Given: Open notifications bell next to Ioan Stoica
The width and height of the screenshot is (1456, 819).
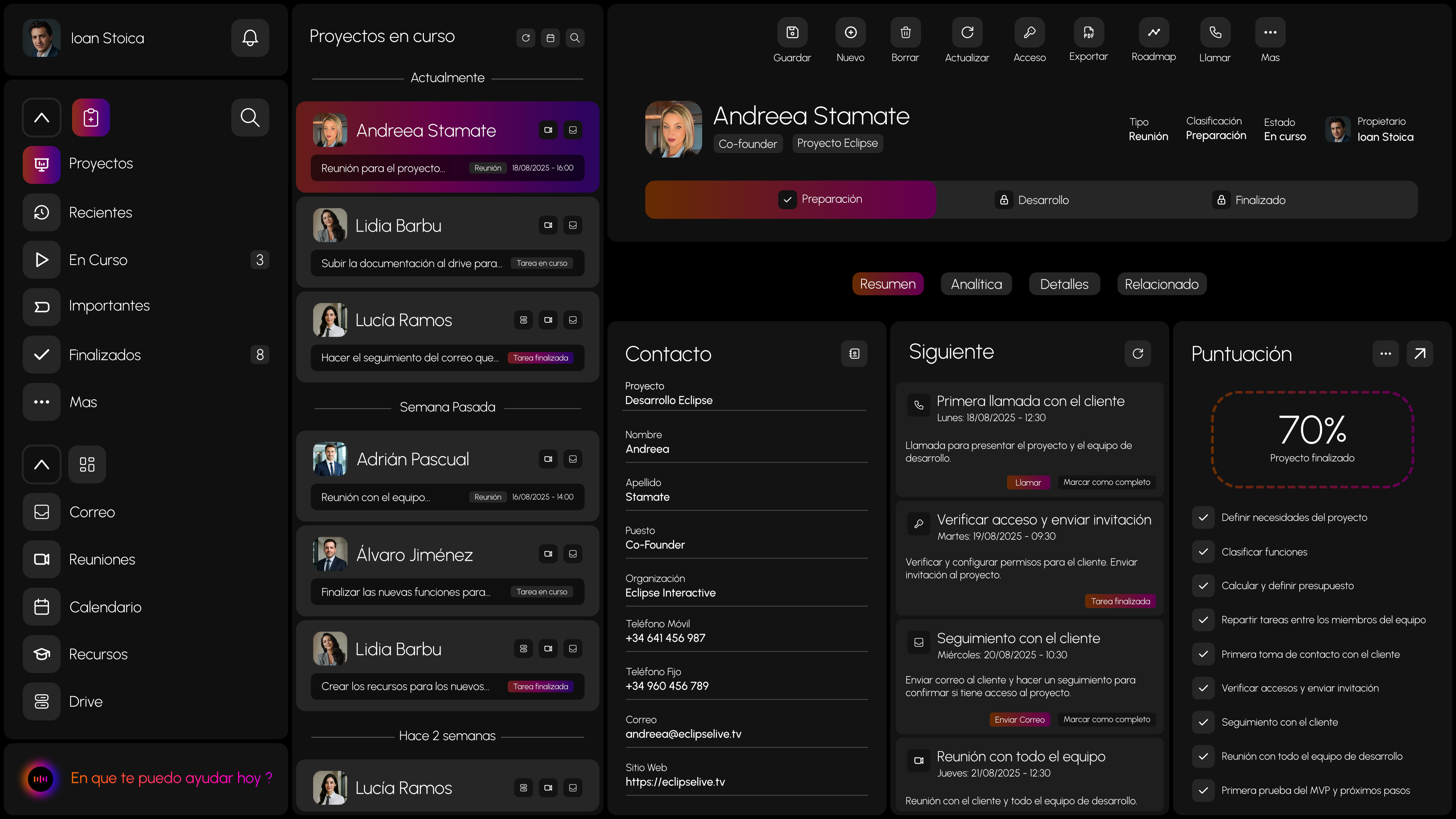Looking at the screenshot, I should [249, 38].
